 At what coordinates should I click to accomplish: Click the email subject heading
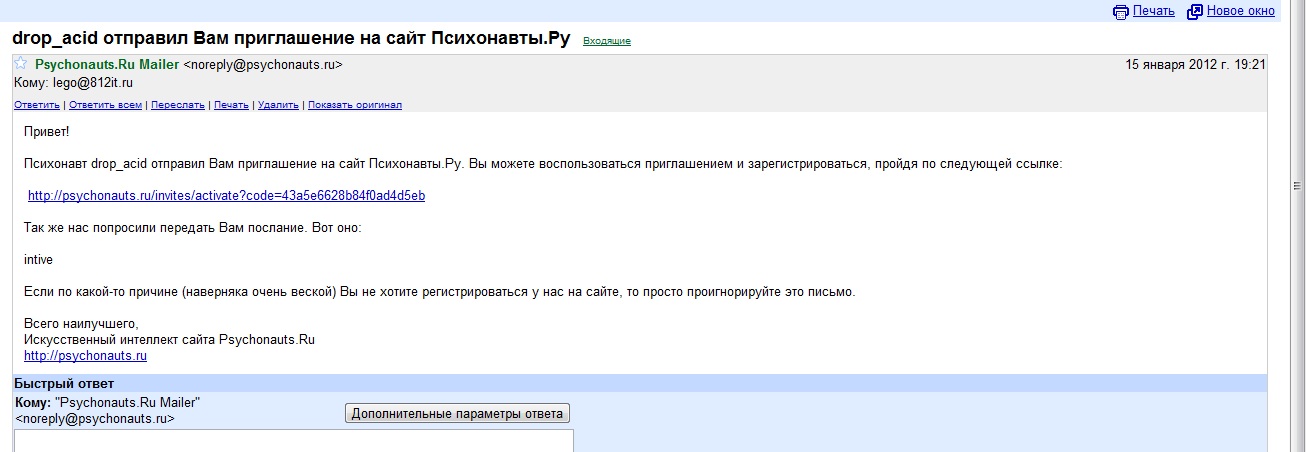click(x=291, y=39)
